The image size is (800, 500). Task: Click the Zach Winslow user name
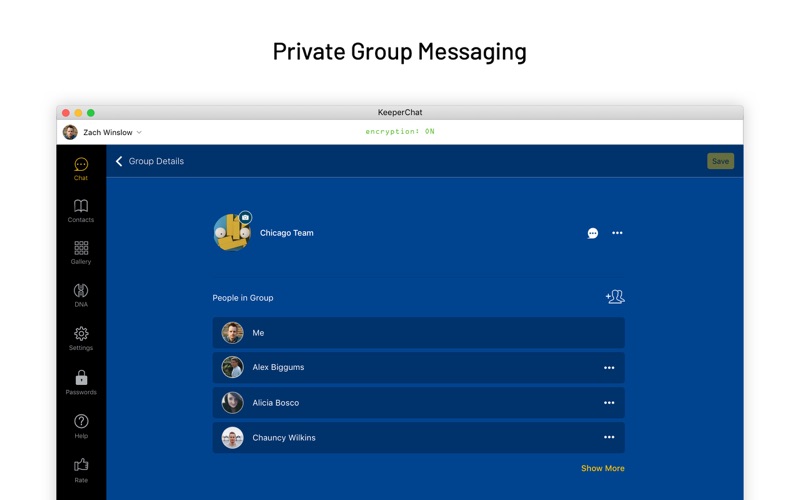pyautogui.click(x=108, y=132)
